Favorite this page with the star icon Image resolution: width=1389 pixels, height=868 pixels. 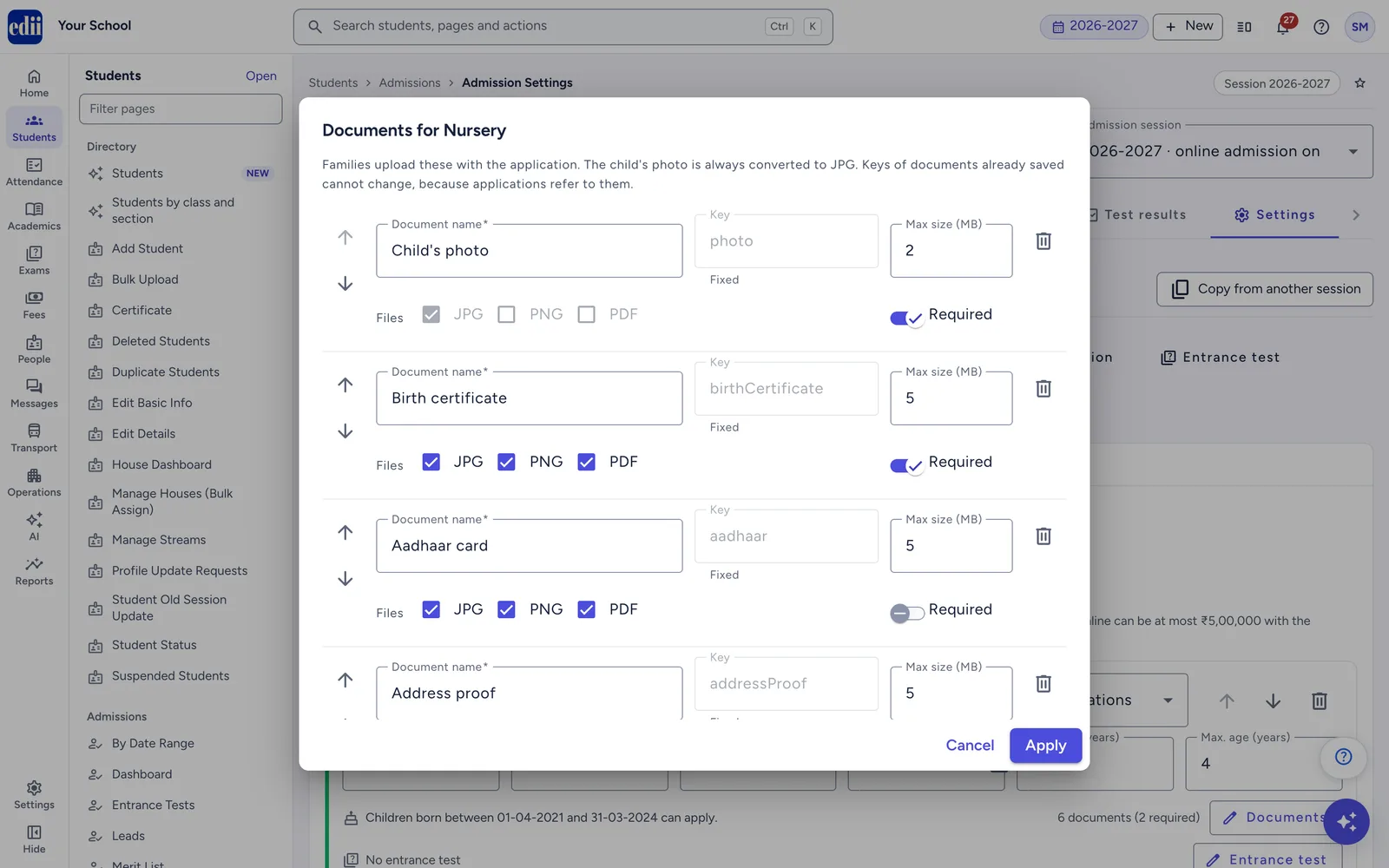point(1360,83)
